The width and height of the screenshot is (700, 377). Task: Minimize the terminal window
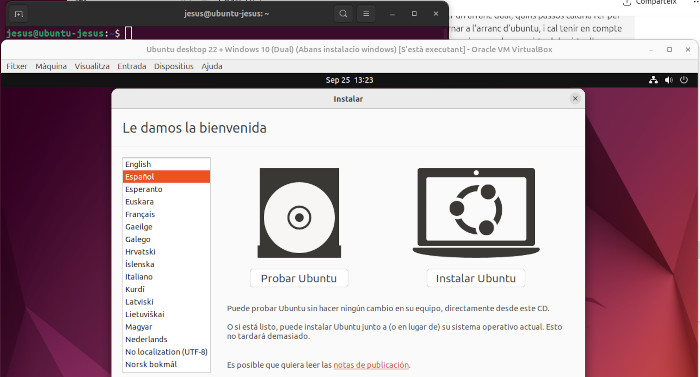click(x=392, y=14)
